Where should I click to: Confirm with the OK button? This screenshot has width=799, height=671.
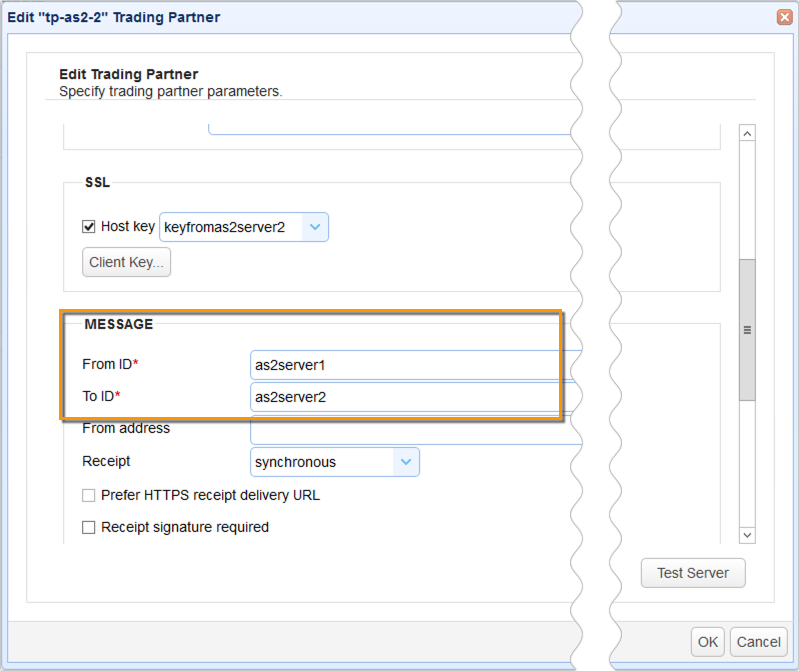(708, 641)
